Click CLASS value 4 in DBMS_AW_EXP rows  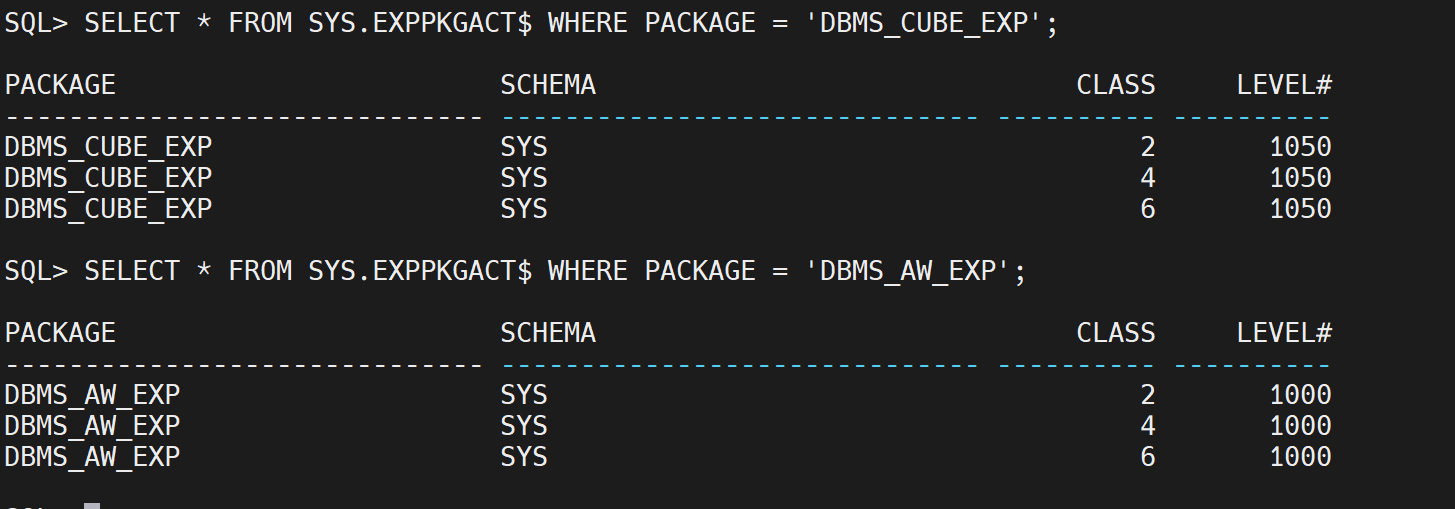click(x=1147, y=426)
